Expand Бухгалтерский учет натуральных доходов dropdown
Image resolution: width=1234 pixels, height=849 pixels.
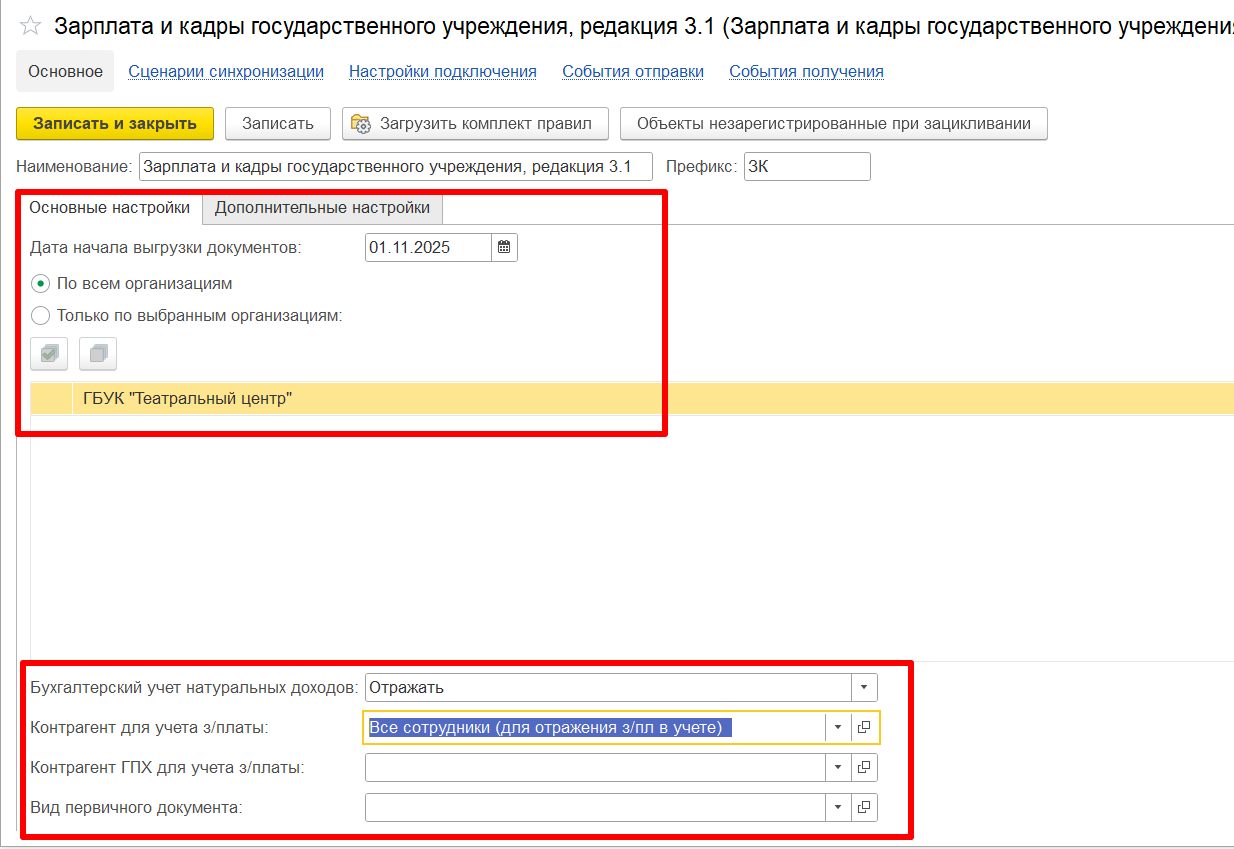(x=864, y=688)
